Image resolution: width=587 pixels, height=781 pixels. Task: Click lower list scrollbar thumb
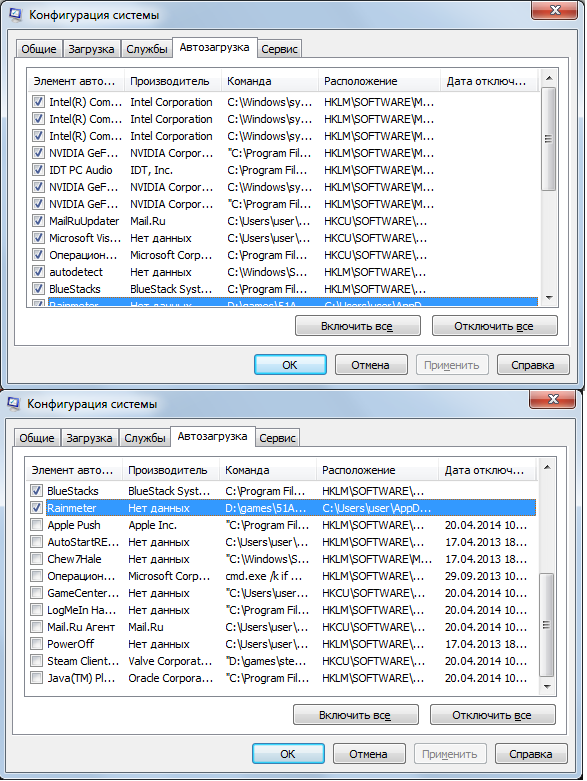(547, 625)
